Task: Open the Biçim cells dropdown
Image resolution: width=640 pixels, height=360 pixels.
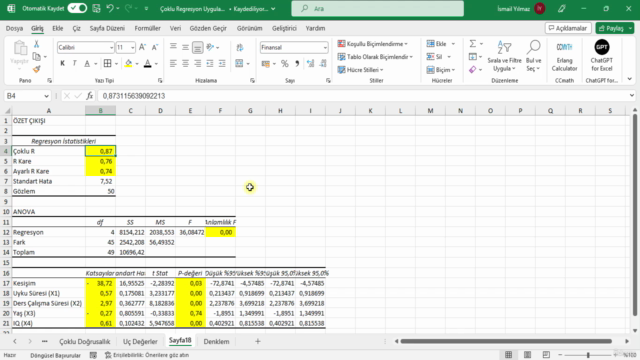Action: 441,70
